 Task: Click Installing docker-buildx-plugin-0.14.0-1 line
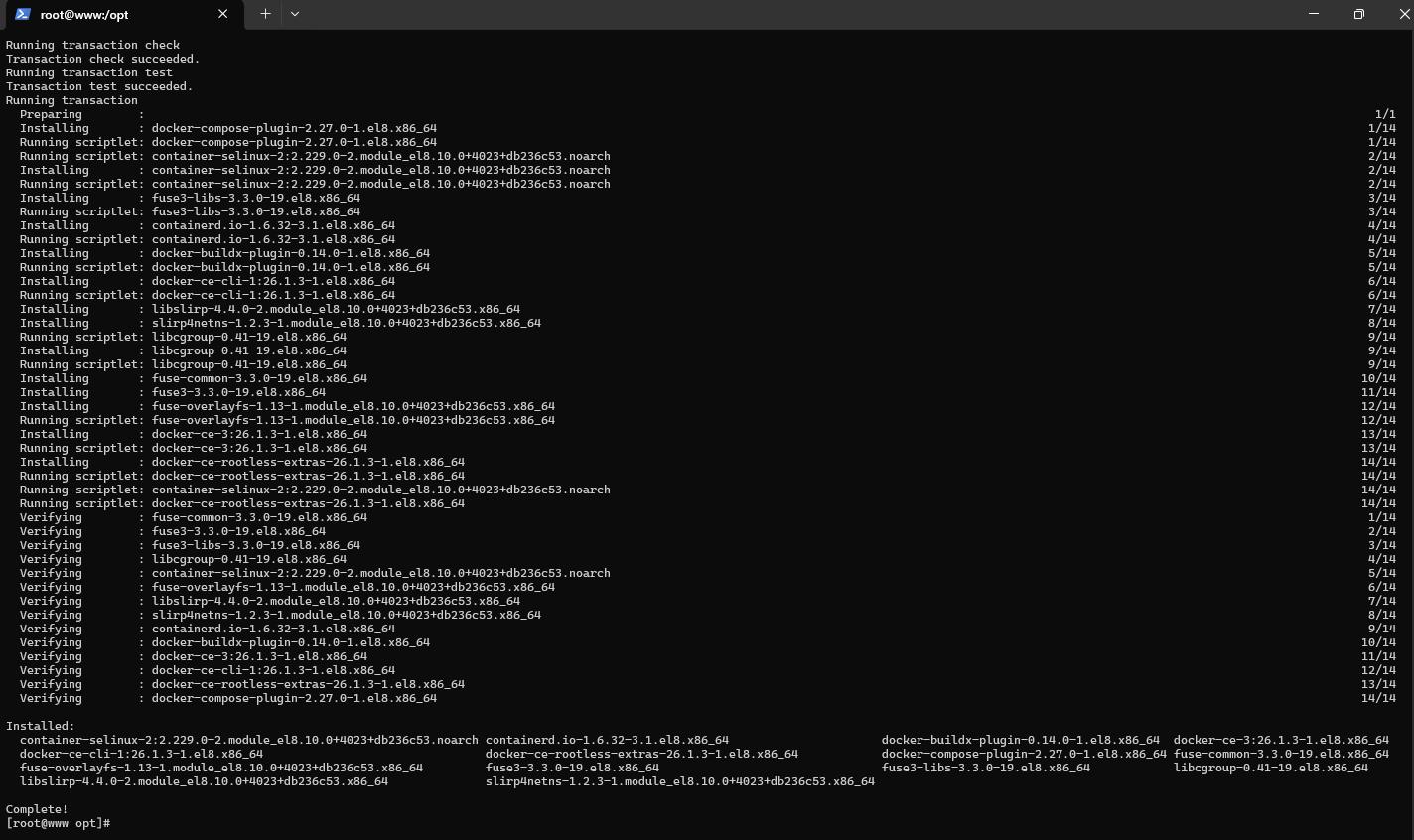(x=707, y=253)
